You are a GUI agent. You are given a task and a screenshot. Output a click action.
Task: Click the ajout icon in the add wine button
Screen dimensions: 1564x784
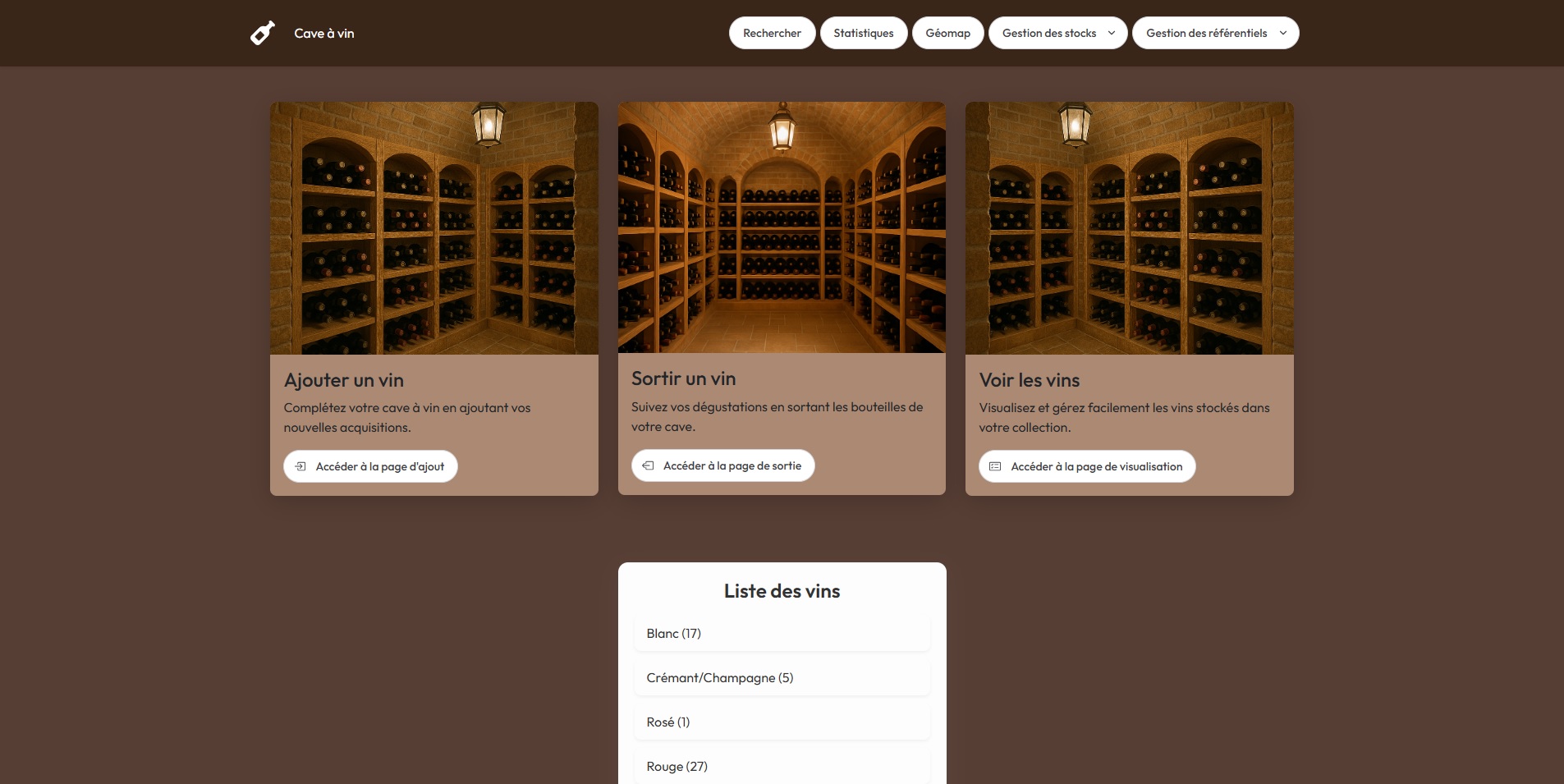[x=302, y=465]
